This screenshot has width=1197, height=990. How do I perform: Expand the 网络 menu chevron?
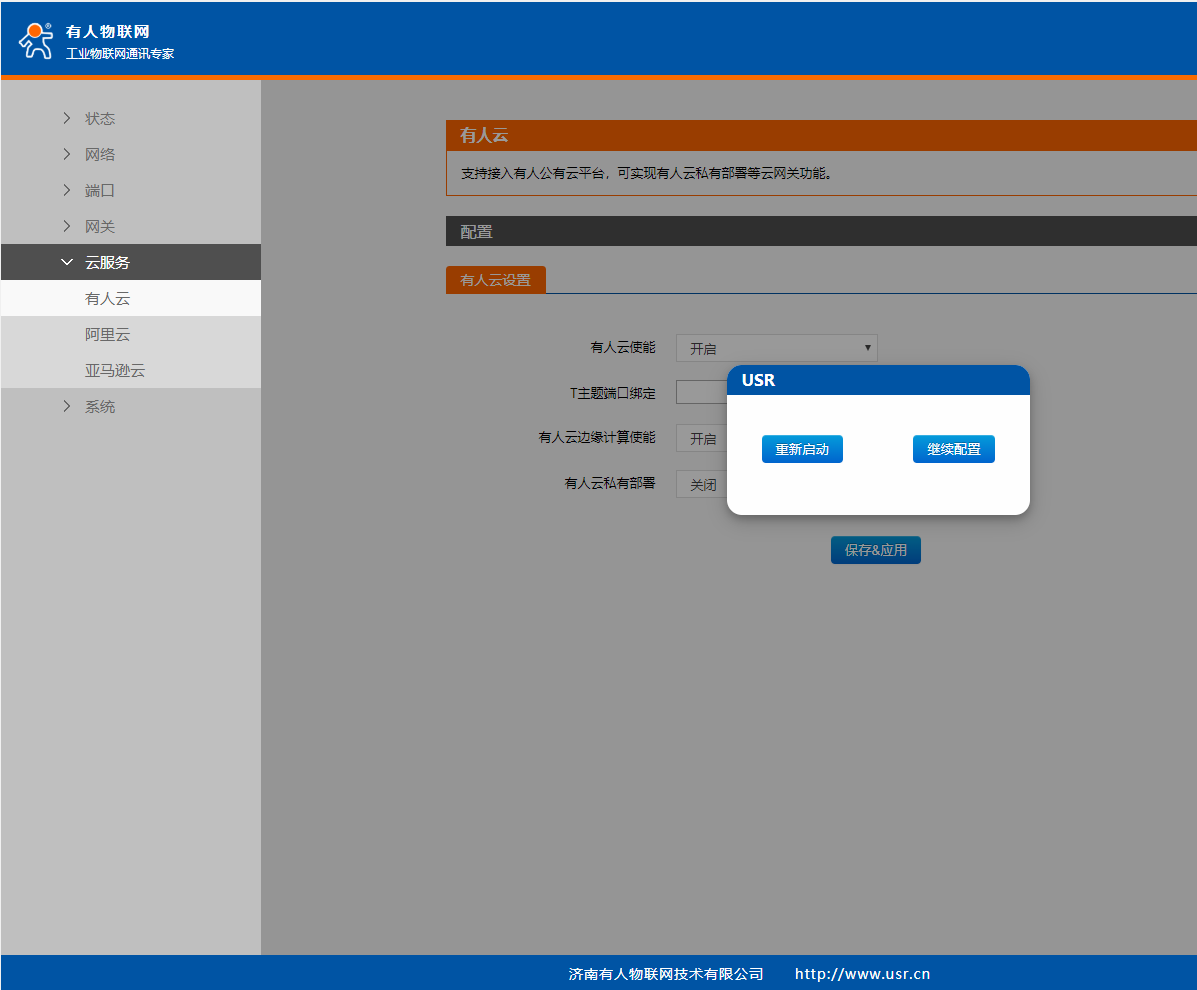coord(67,154)
